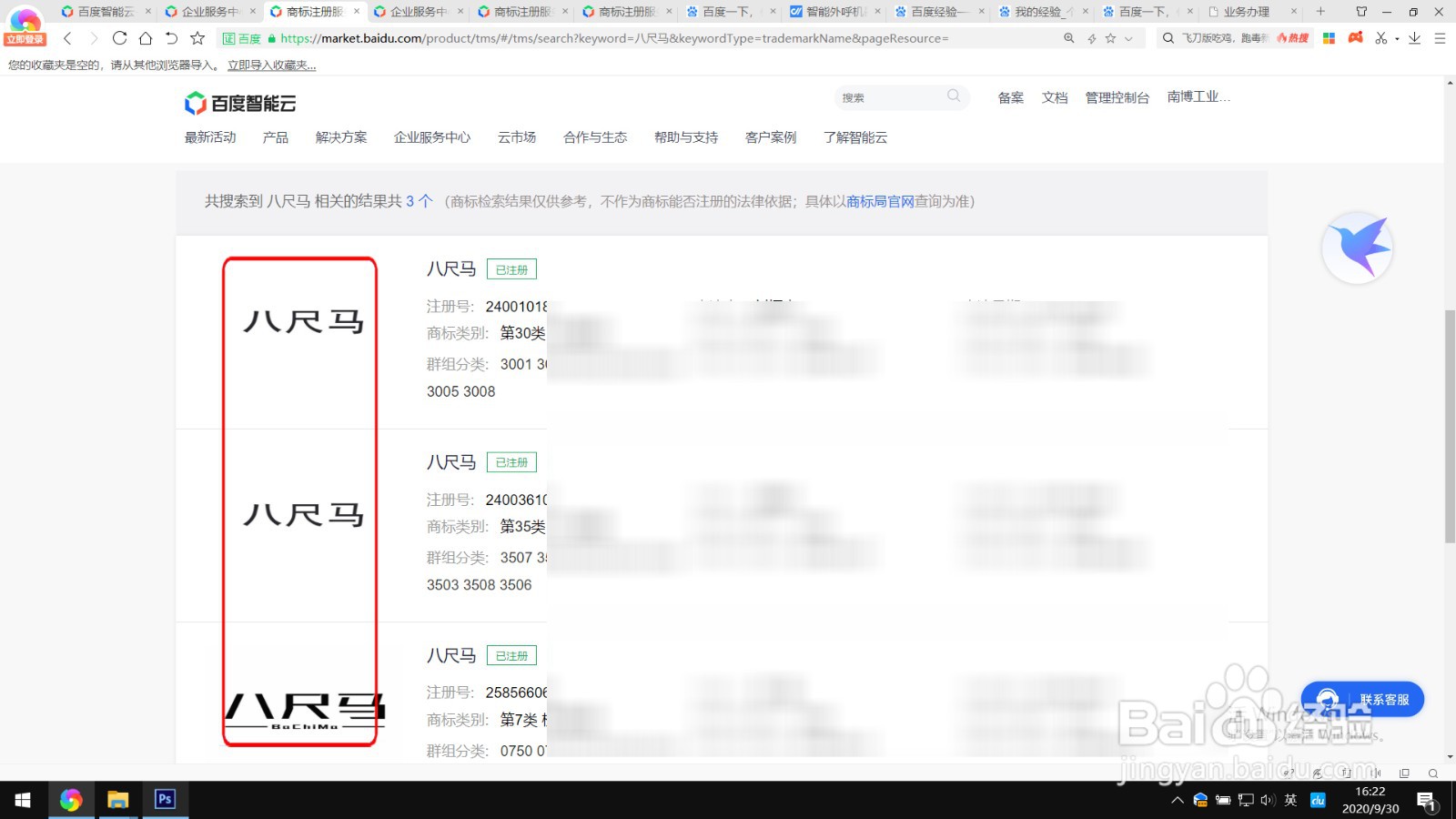Close the active 商标注册服 tab
1456x819 pixels.
point(357,12)
